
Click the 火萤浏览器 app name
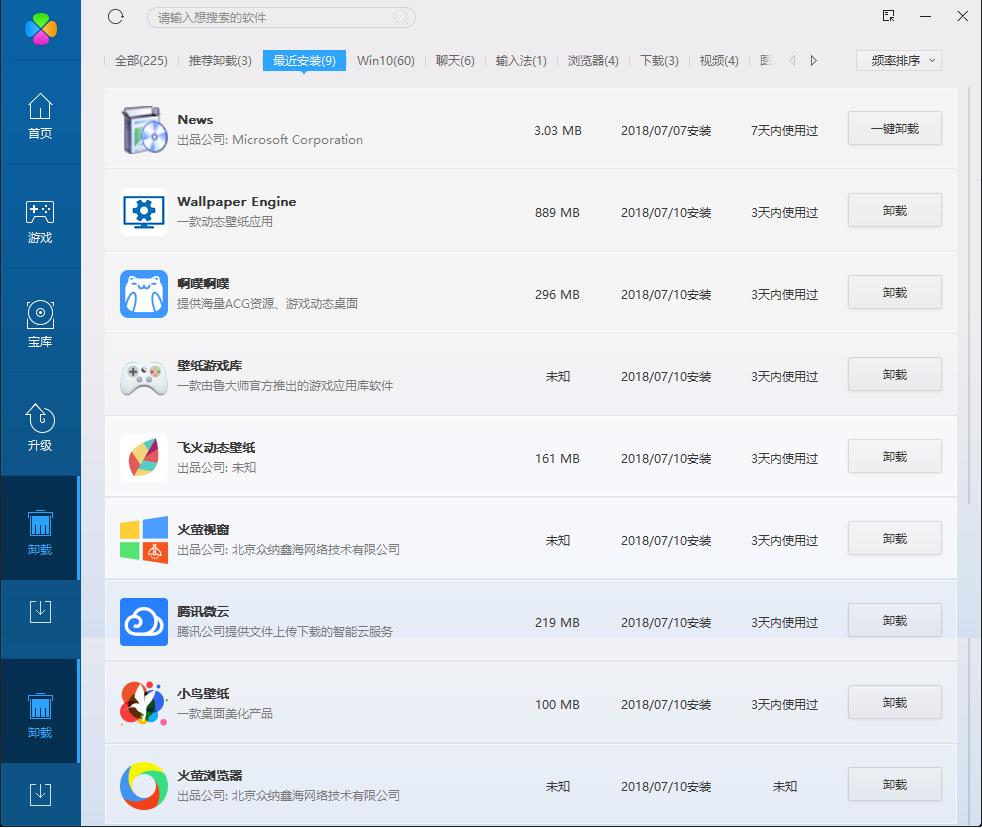tap(210, 776)
